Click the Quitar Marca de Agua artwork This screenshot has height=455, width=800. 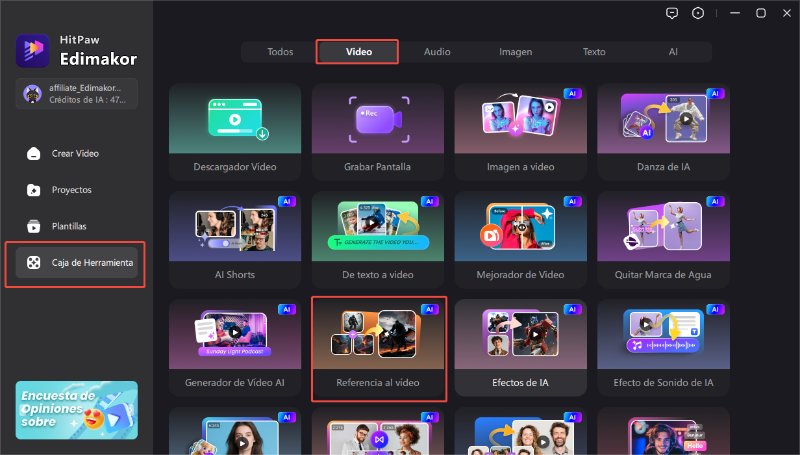663,225
